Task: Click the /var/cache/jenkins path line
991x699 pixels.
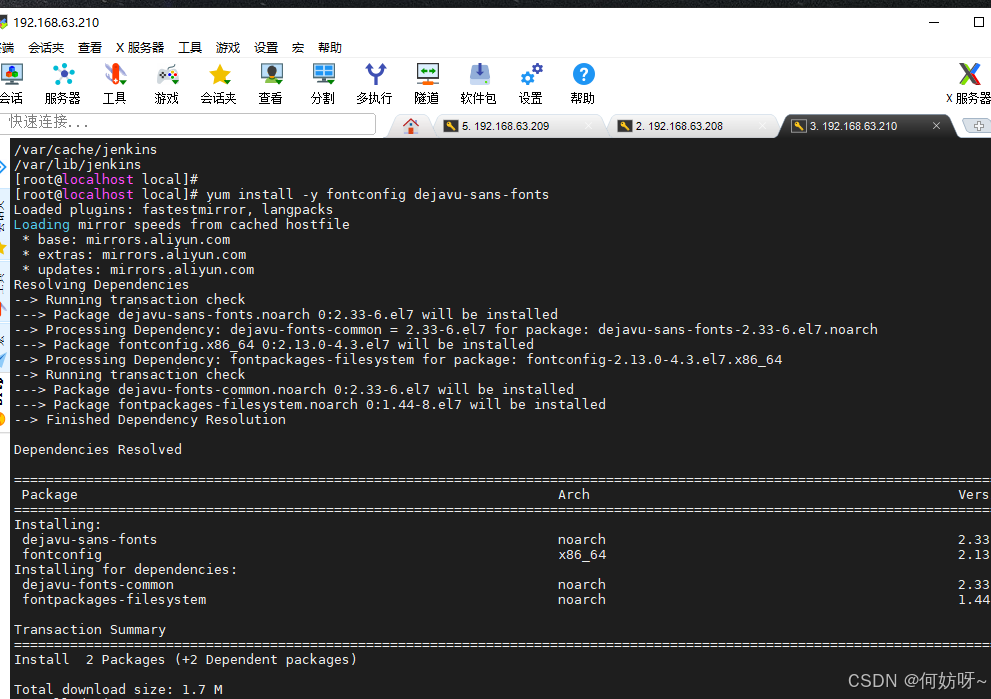Action: click(85, 150)
